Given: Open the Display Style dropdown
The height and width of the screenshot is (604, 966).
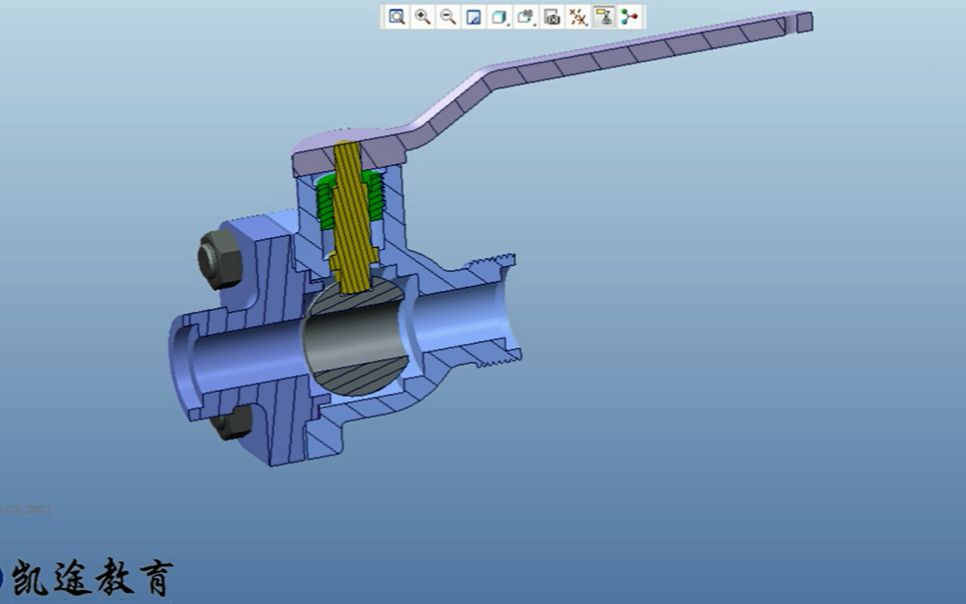Looking at the screenshot, I should pos(500,17).
